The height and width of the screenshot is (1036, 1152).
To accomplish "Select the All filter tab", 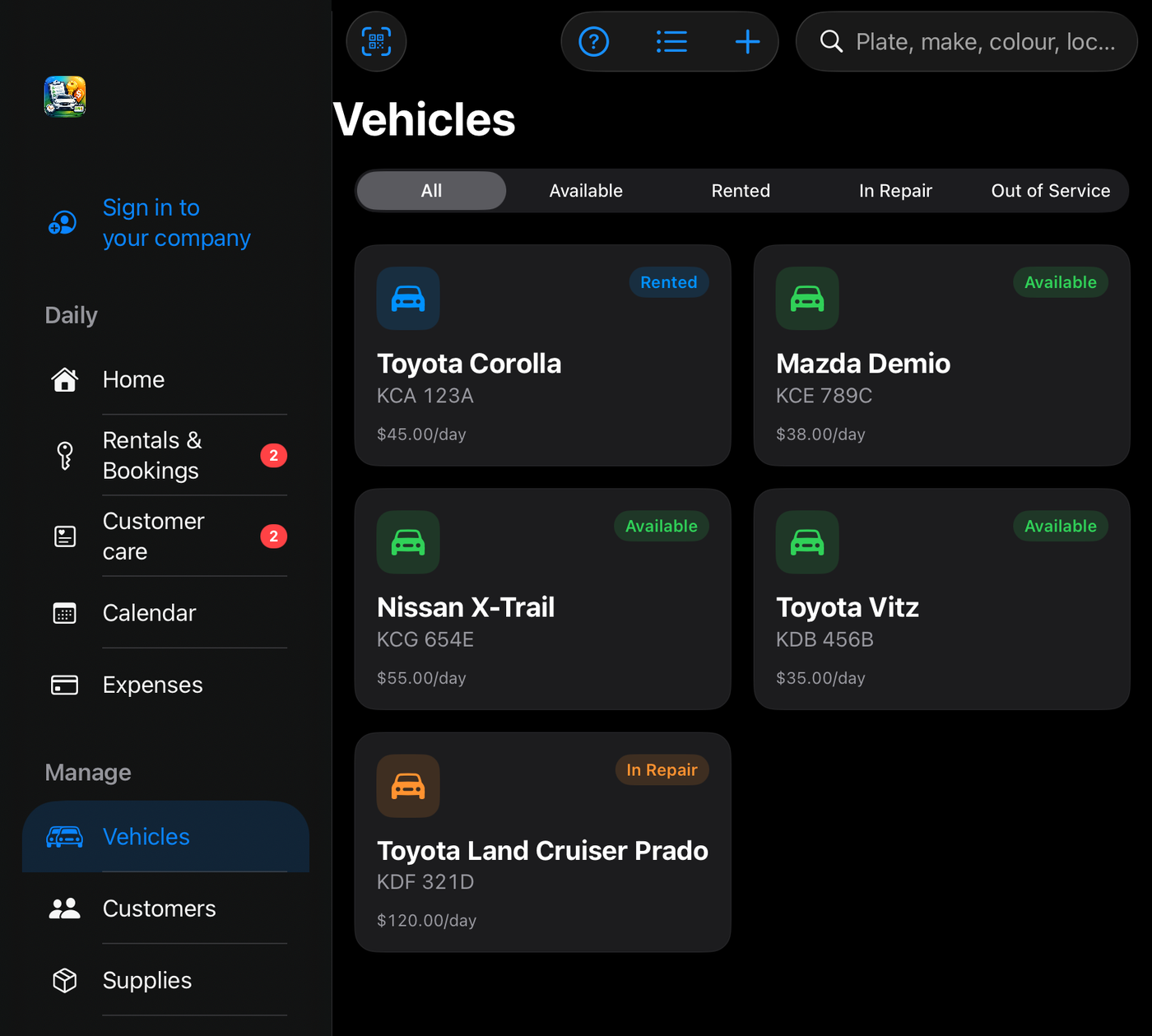I will pyautogui.click(x=431, y=191).
